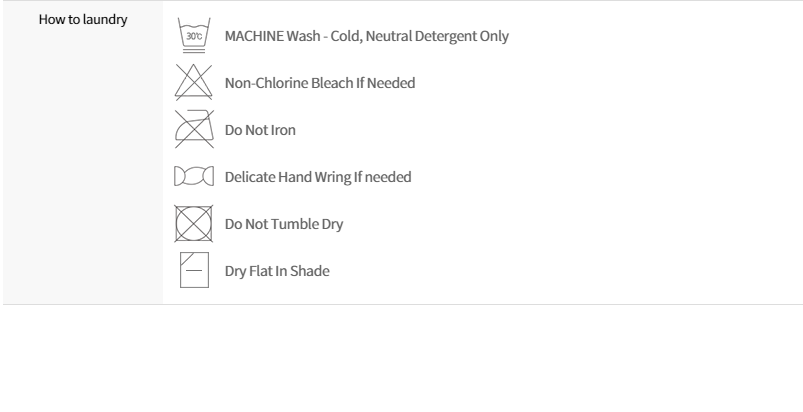Image resolution: width=803 pixels, height=412 pixels.
Task: Select the "Neutral Detergent Only" phrase
Action: click(443, 37)
